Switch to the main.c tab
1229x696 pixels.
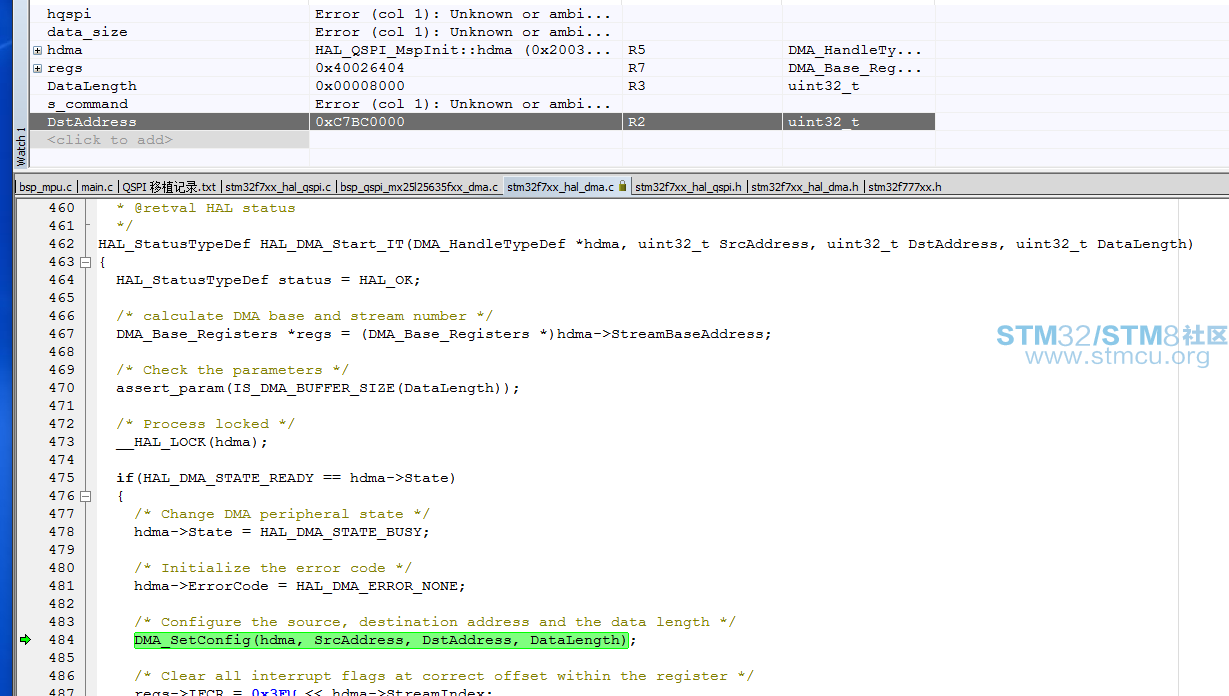[x=97, y=186]
